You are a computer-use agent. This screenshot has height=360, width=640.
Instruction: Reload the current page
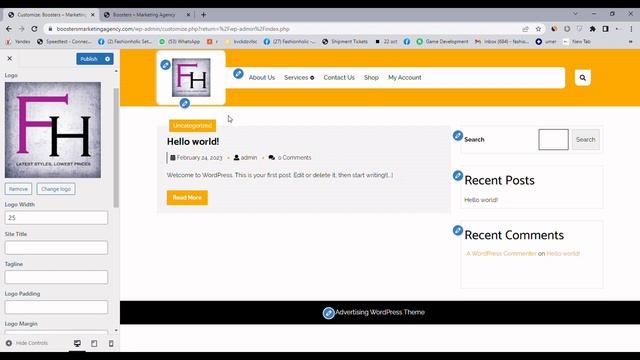point(35,29)
